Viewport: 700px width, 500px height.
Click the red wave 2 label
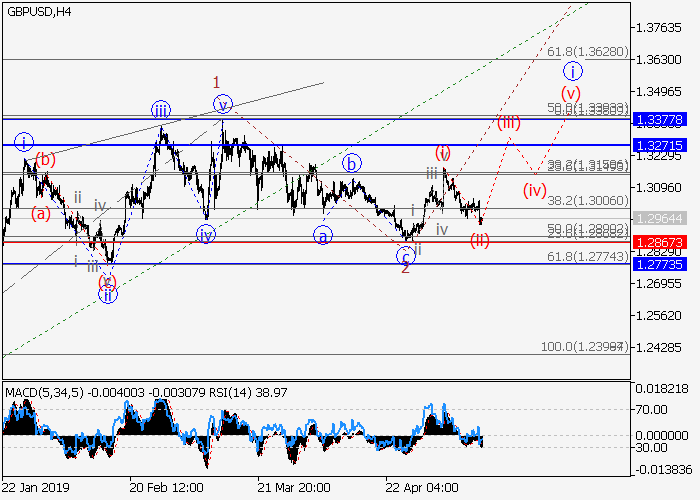(x=405, y=268)
